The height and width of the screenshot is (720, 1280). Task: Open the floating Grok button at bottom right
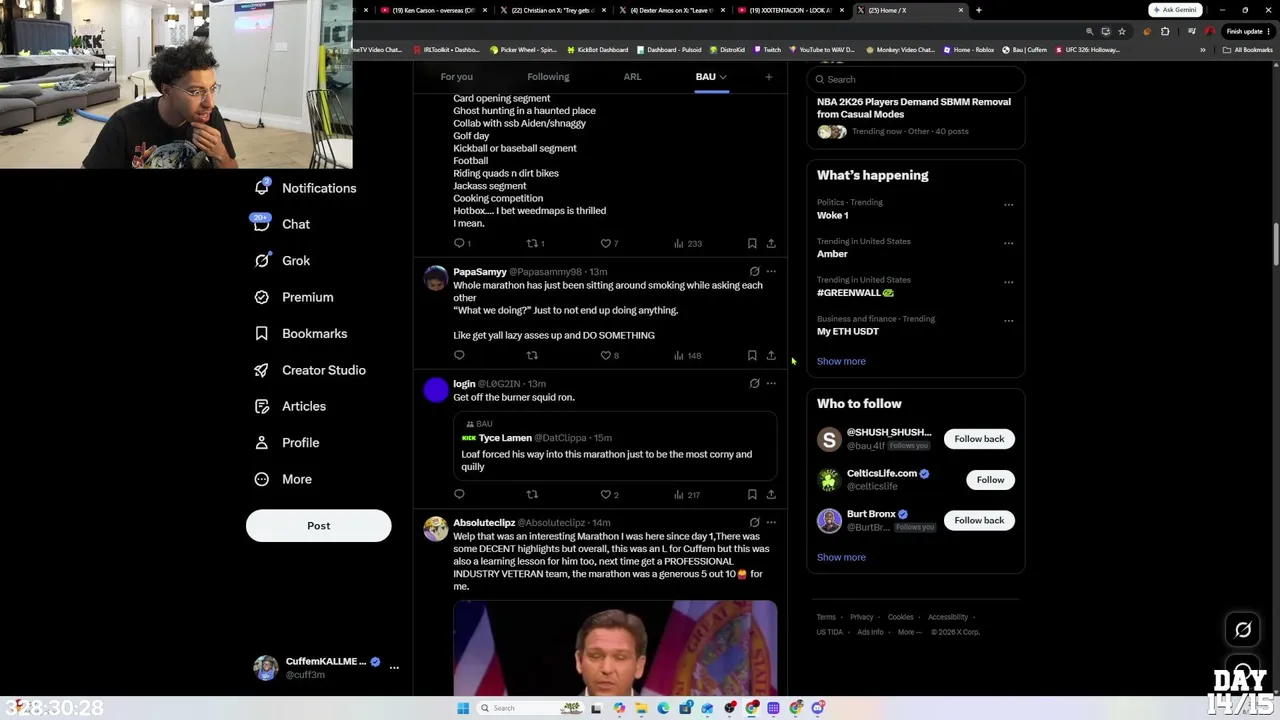(x=1243, y=630)
